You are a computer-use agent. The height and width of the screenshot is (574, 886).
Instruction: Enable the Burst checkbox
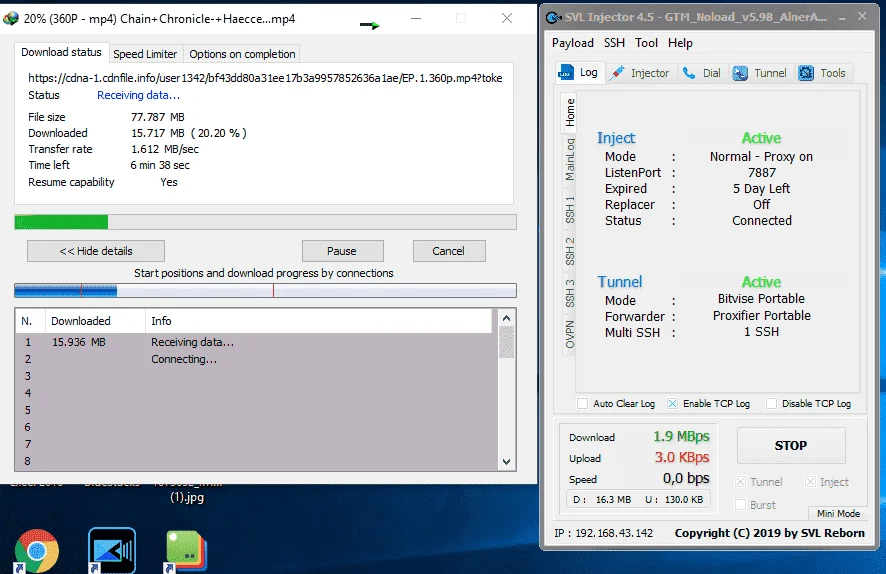740,505
